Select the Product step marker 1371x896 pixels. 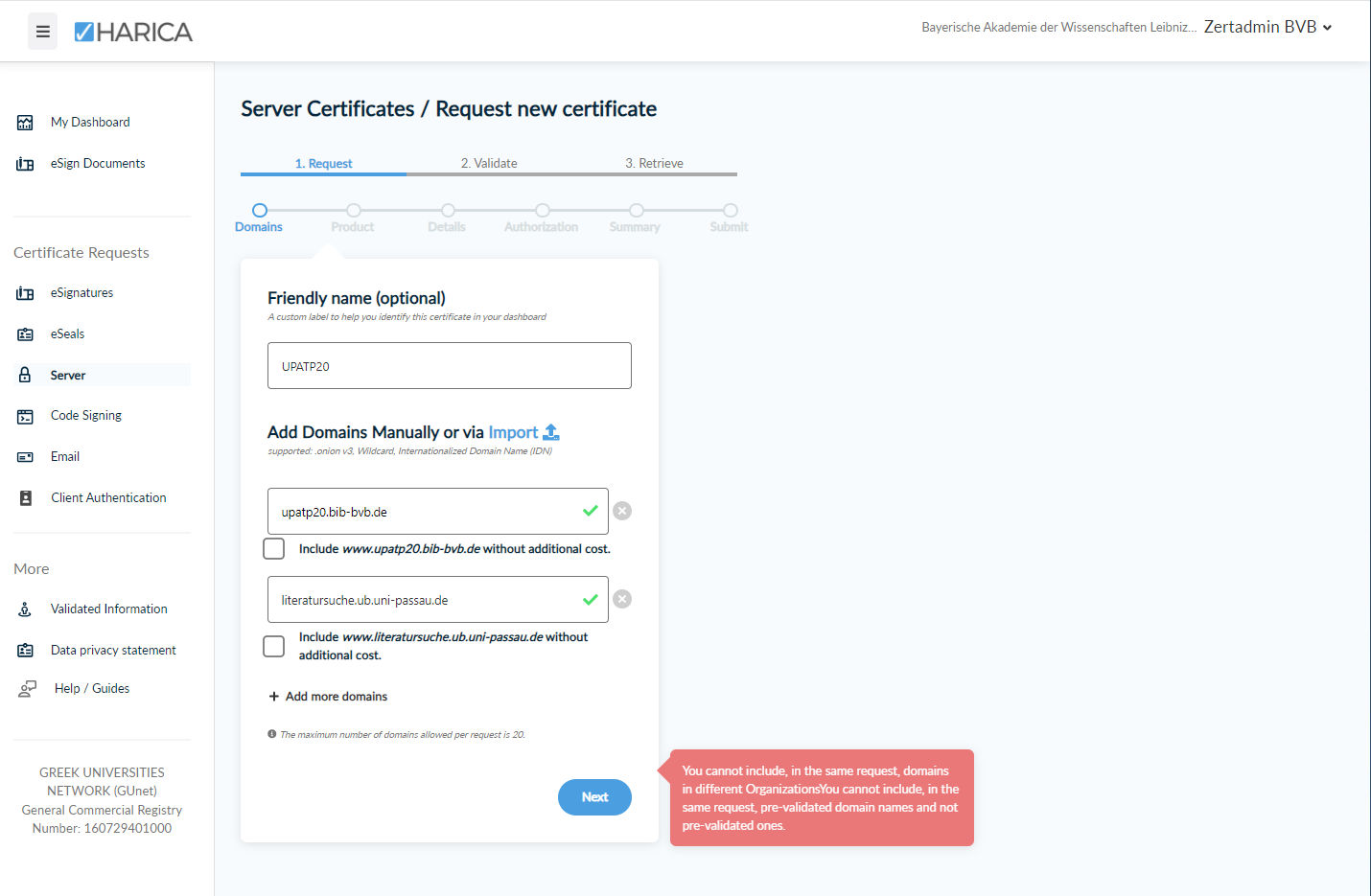(354, 211)
